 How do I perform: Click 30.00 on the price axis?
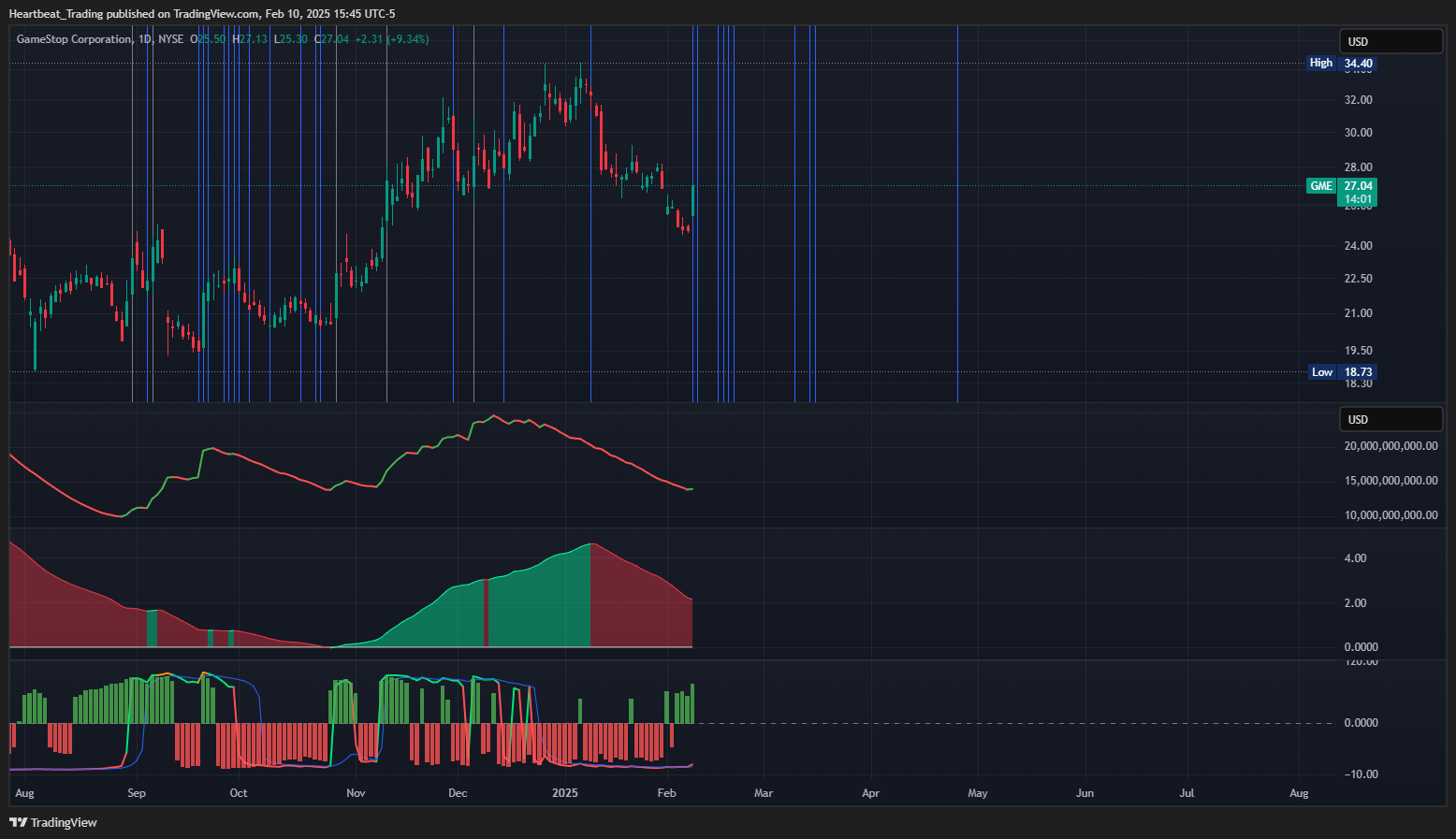(1359, 133)
